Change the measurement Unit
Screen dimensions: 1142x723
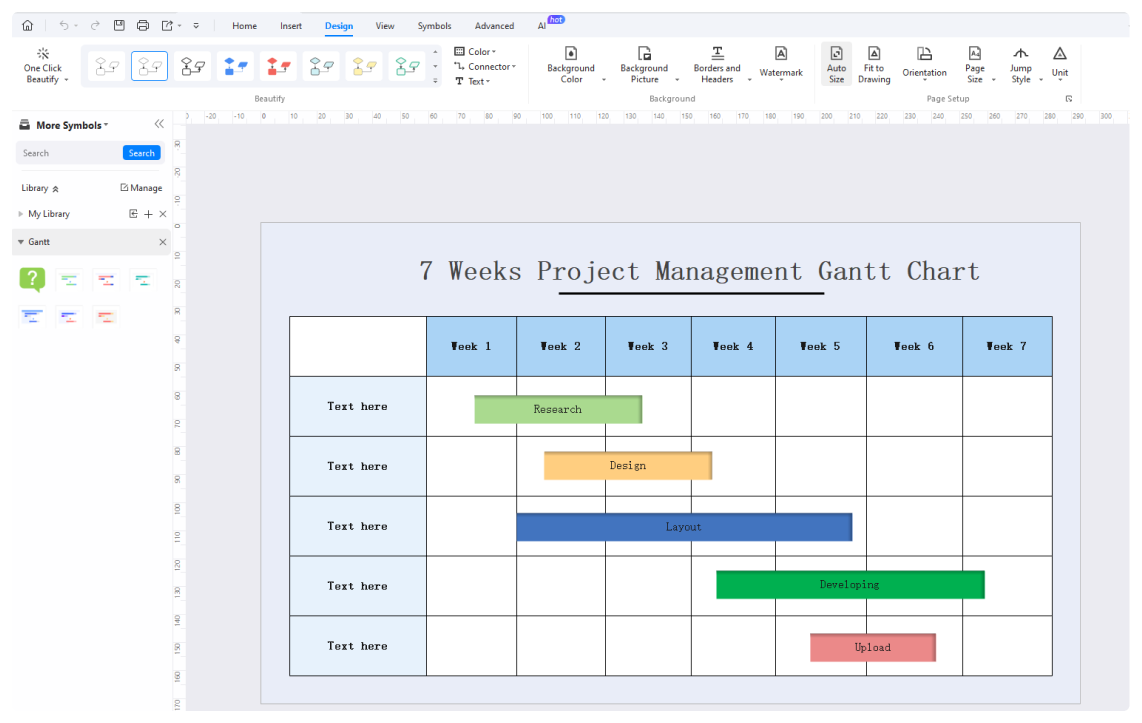1060,64
